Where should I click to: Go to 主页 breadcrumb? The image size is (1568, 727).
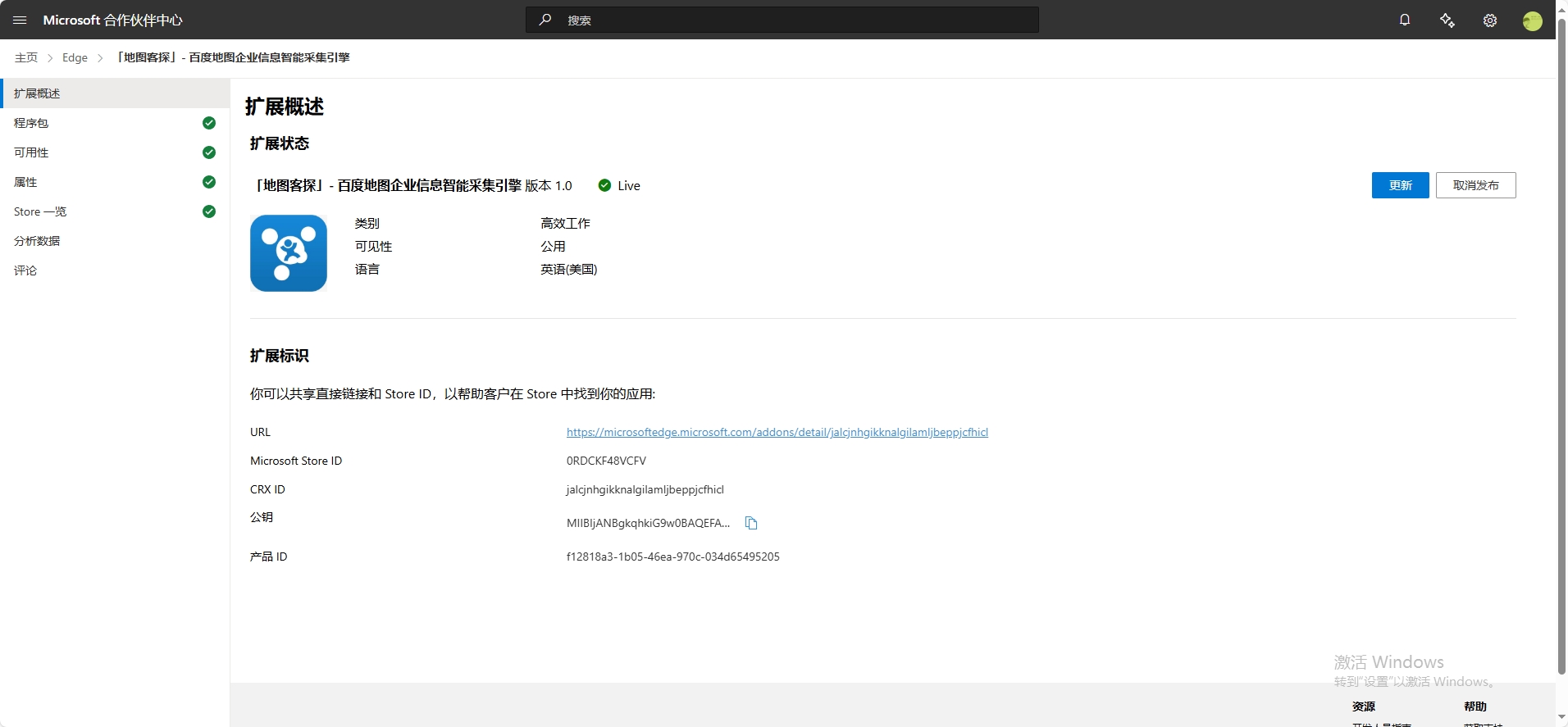point(26,57)
